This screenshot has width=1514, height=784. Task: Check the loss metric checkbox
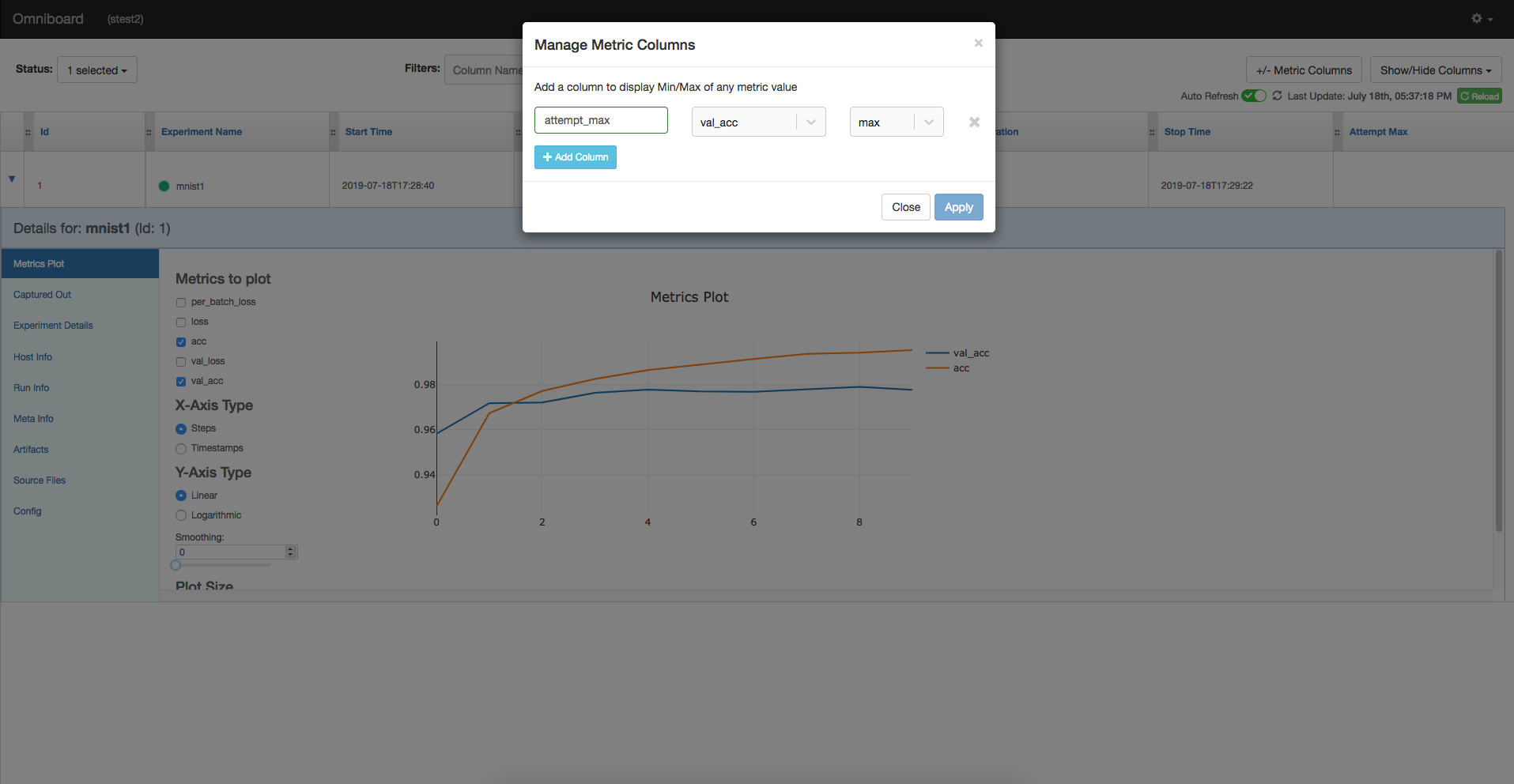pyautogui.click(x=181, y=322)
